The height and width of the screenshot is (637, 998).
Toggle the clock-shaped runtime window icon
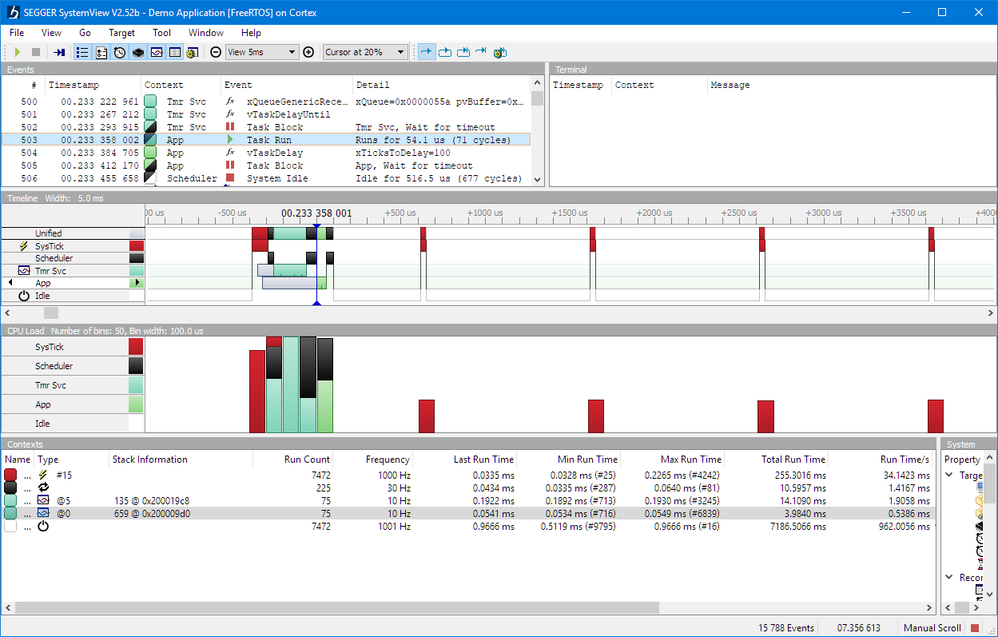click(120, 52)
